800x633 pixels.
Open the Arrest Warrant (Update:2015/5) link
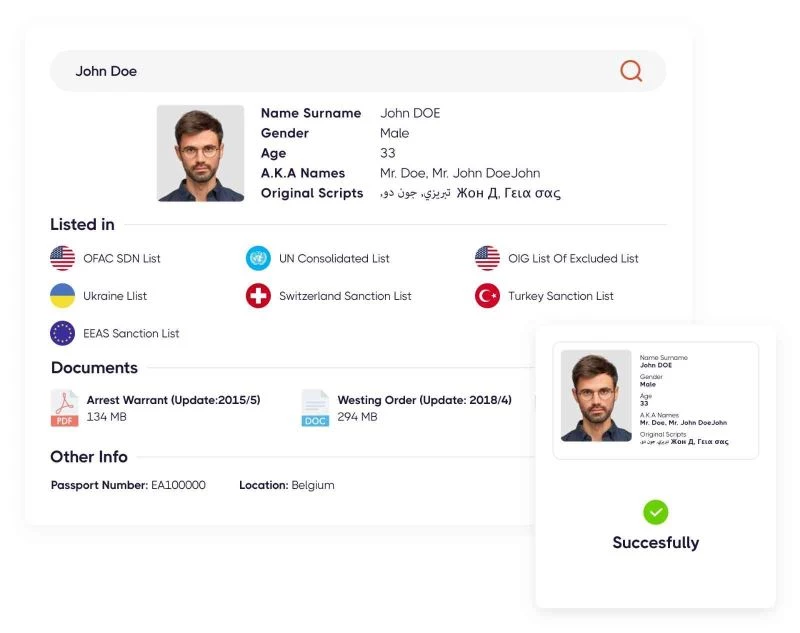pyautogui.click(x=173, y=400)
